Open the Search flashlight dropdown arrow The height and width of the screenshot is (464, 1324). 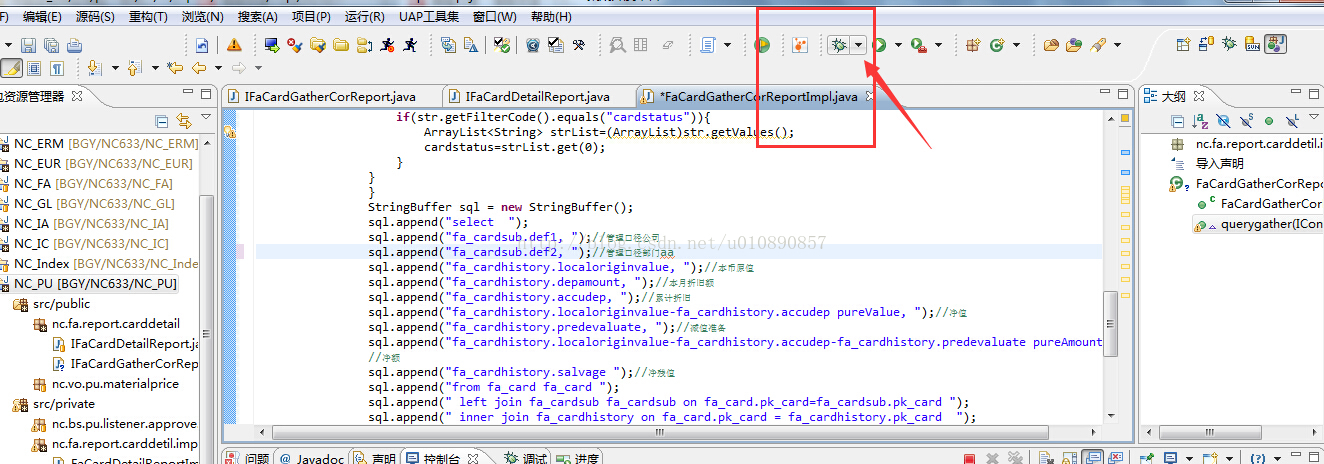pyautogui.click(x=1117, y=45)
